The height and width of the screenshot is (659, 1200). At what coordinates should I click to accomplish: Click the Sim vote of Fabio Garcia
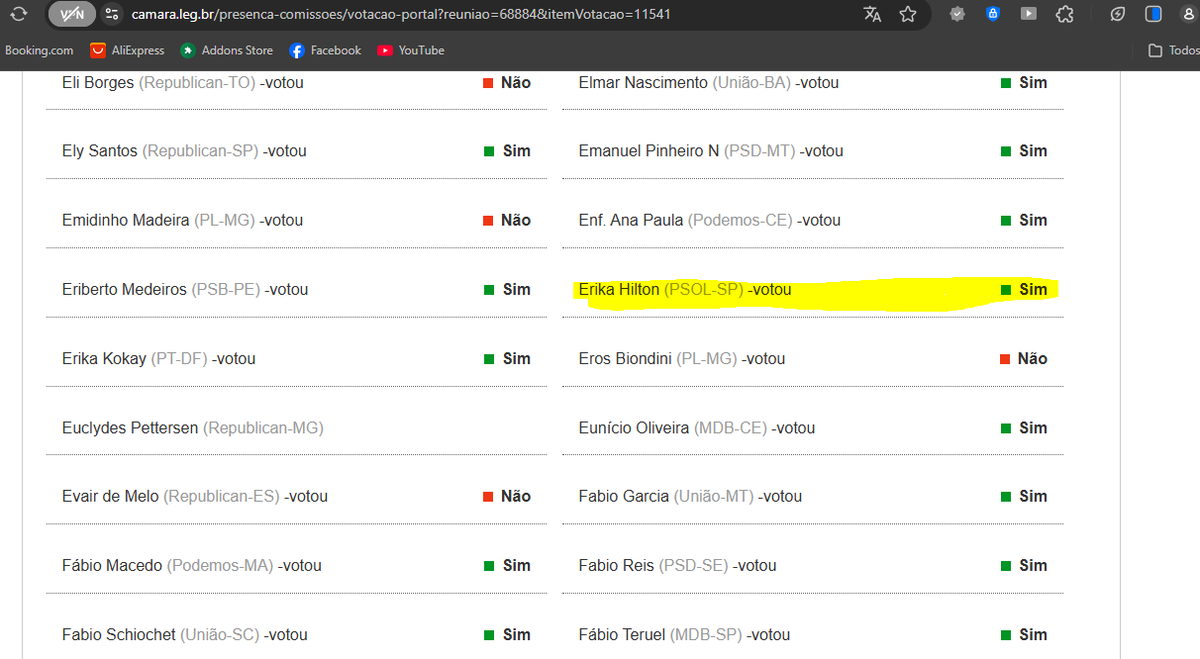click(1024, 496)
